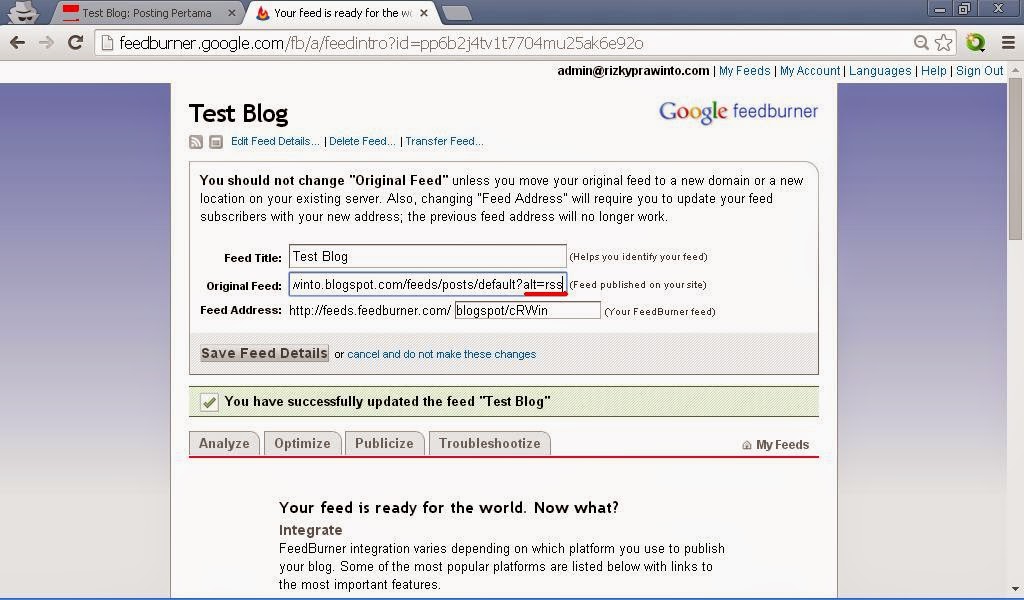Open the green extension icon in toolbar
Viewport: 1024px width, 600px height.
pos(975,43)
